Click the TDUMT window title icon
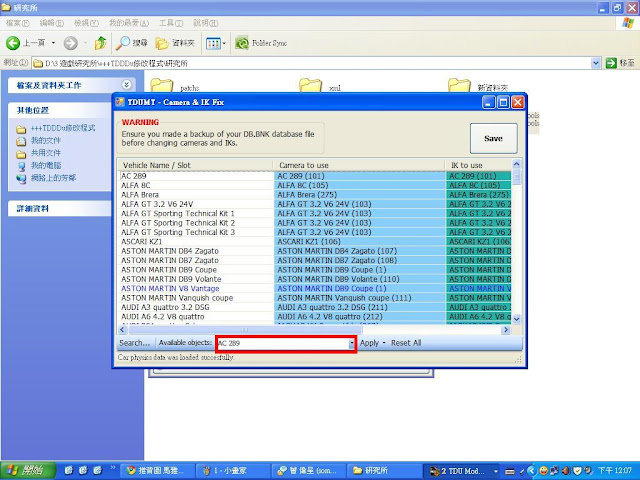The width and height of the screenshot is (640, 480). (x=120, y=102)
